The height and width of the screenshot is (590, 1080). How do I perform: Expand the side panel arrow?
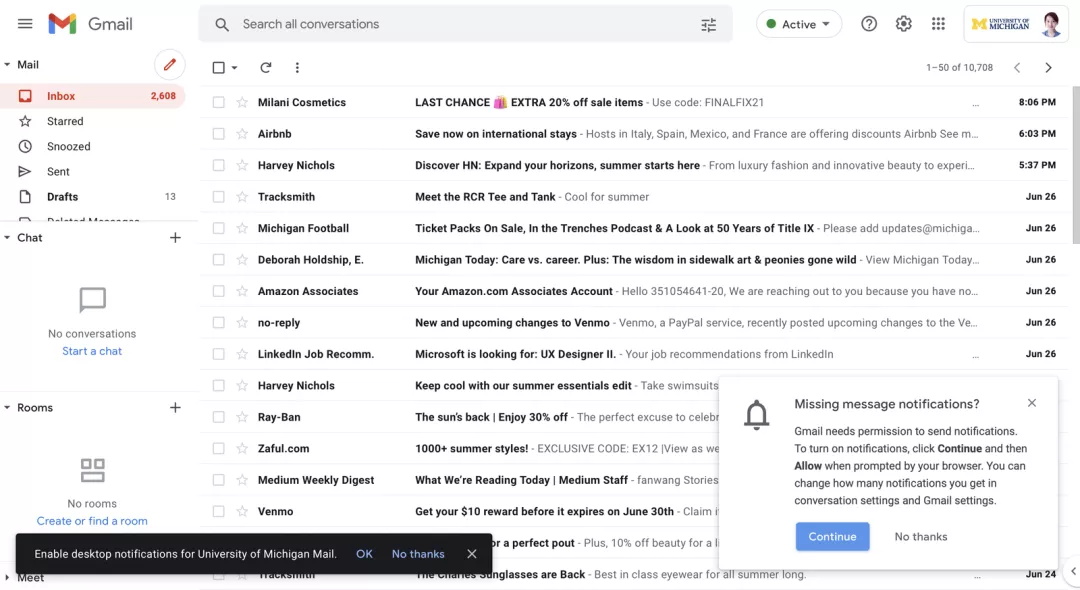1073,571
